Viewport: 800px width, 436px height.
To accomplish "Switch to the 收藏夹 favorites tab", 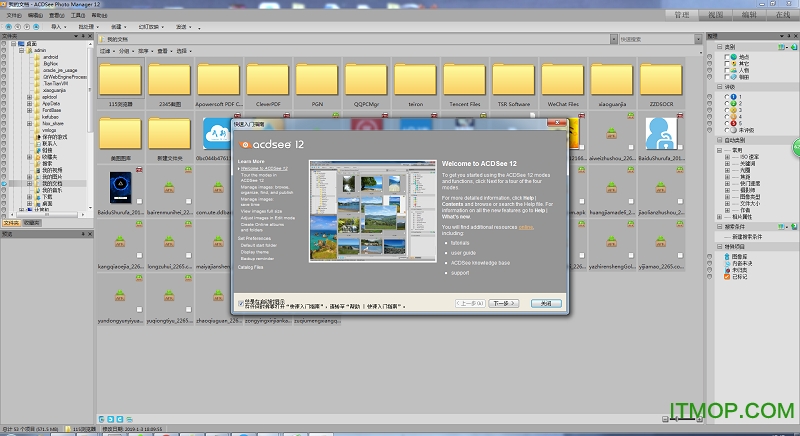I will tap(32, 223).
